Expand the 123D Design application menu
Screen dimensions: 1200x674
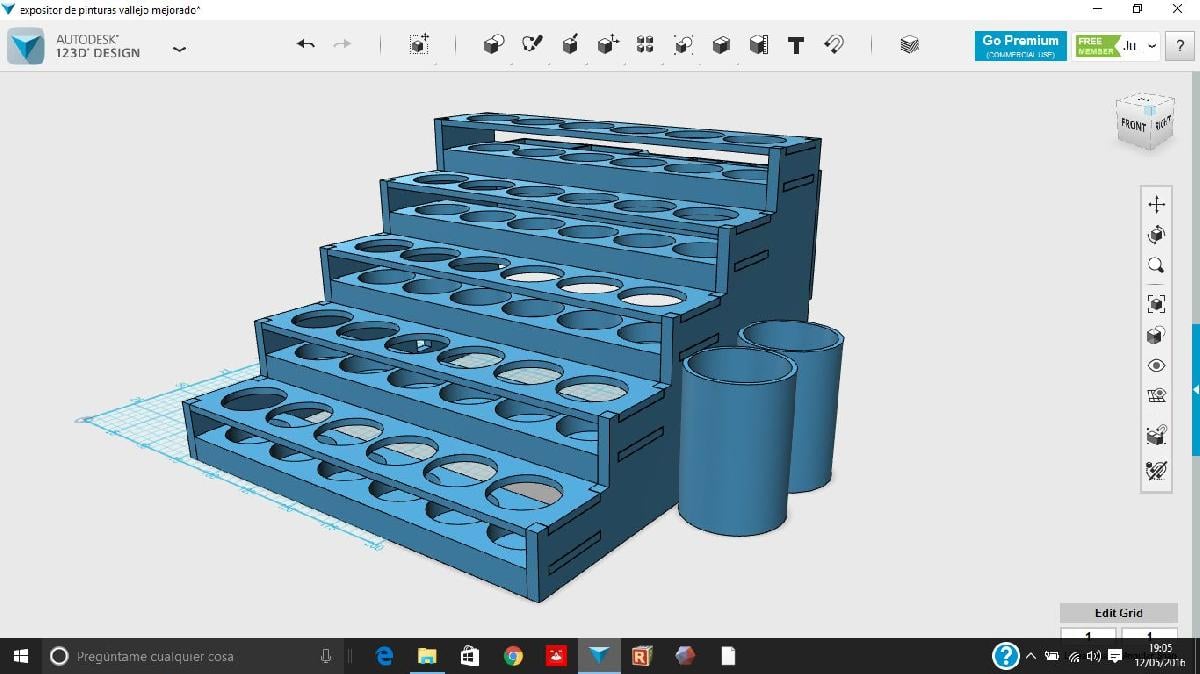[x=179, y=47]
